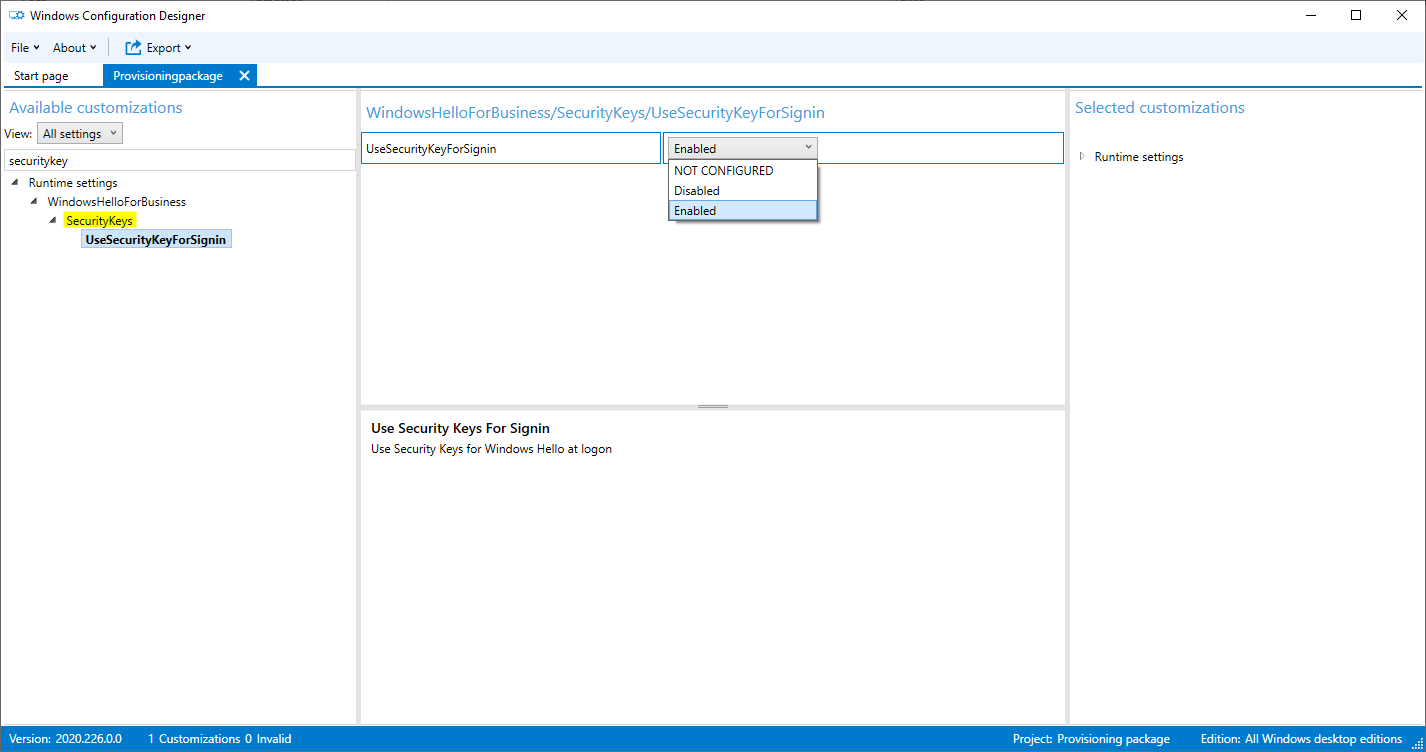Open the View All settings dropdown
The width and height of the screenshot is (1426, 752).
click(x=80, y=133)
